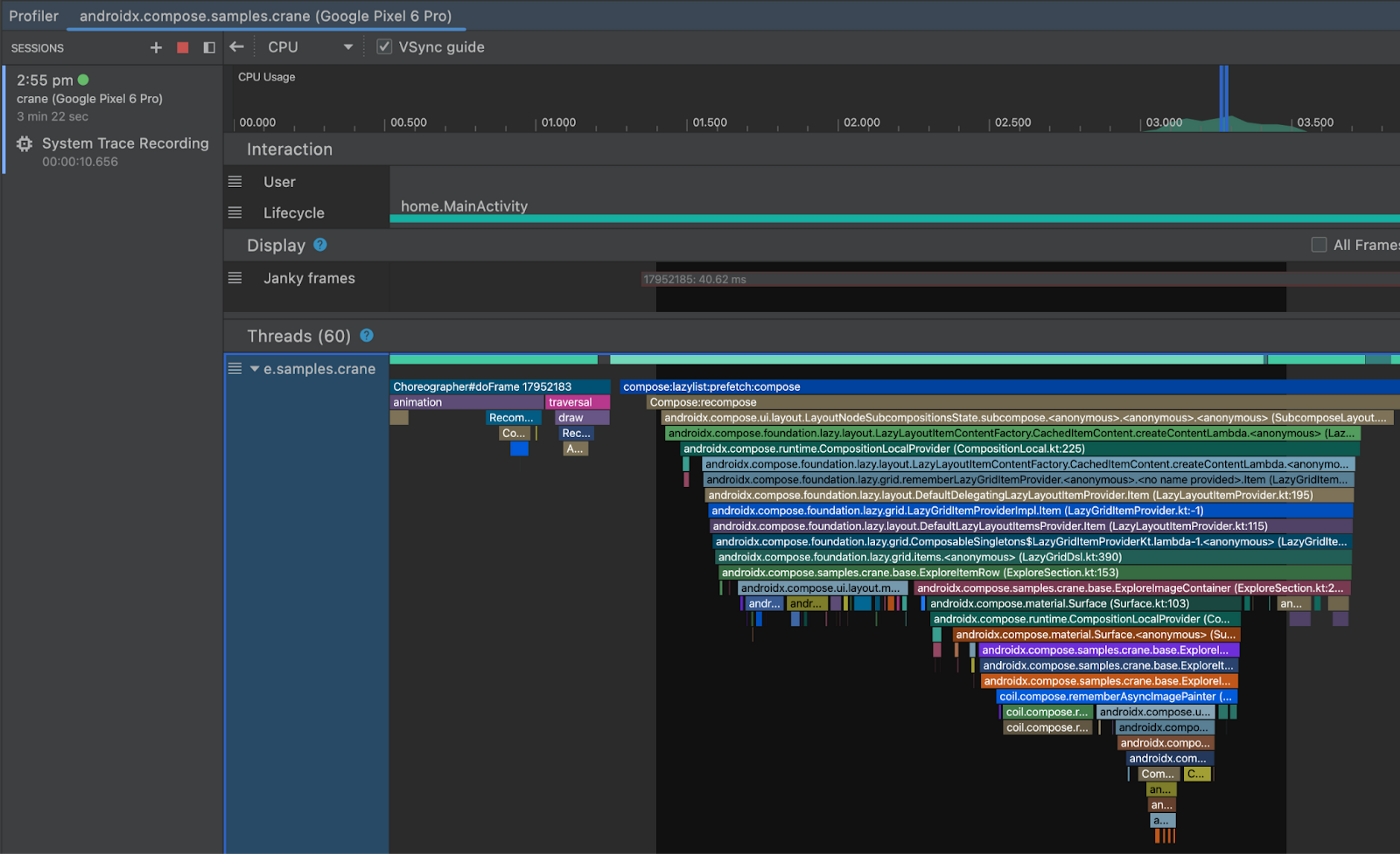Select the 2:55 pm crane session
This screenshot has width=1400, height=854.
point(70,97)
